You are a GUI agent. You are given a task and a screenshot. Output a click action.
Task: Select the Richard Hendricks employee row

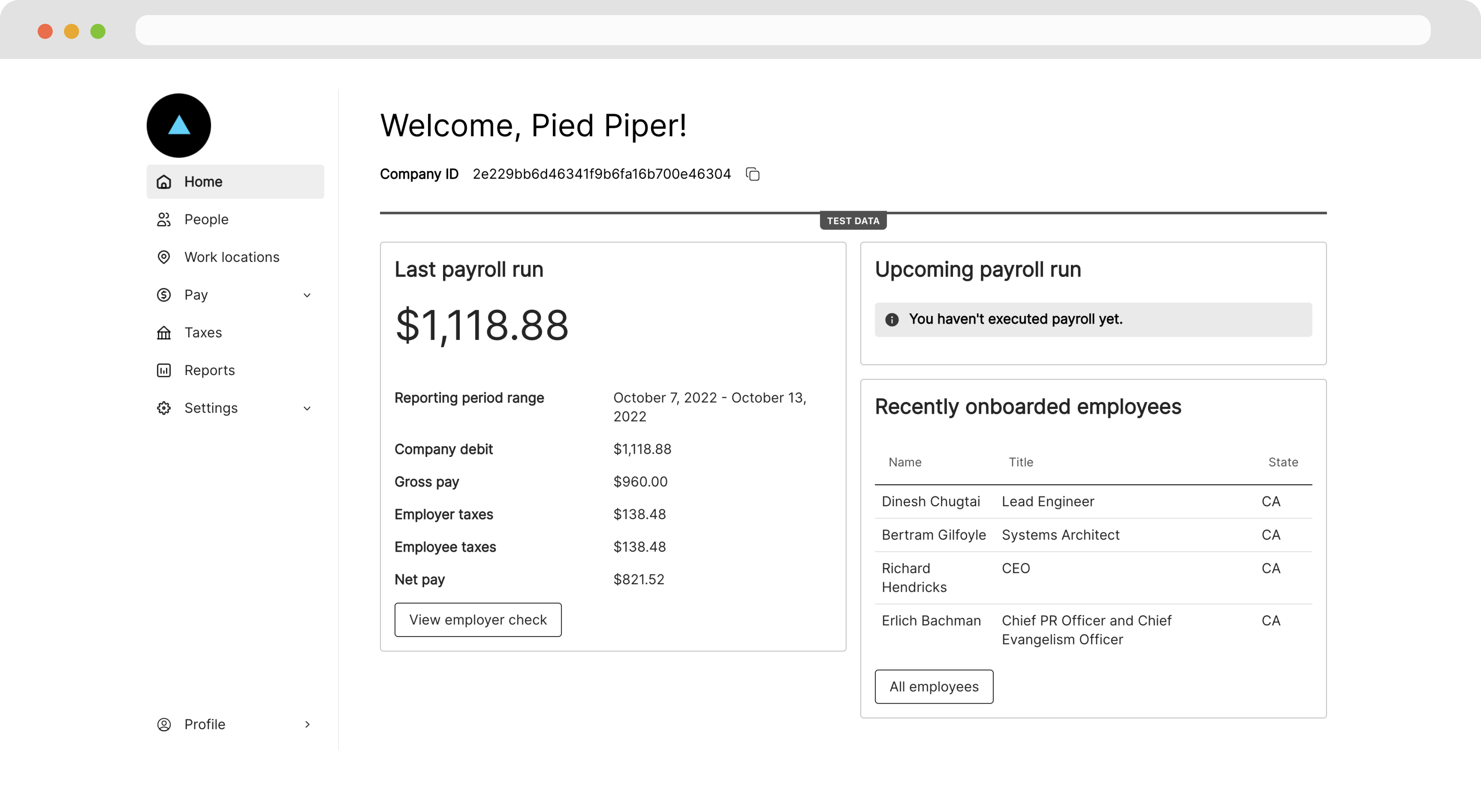pyautogui.click(x=1093, y=577)
